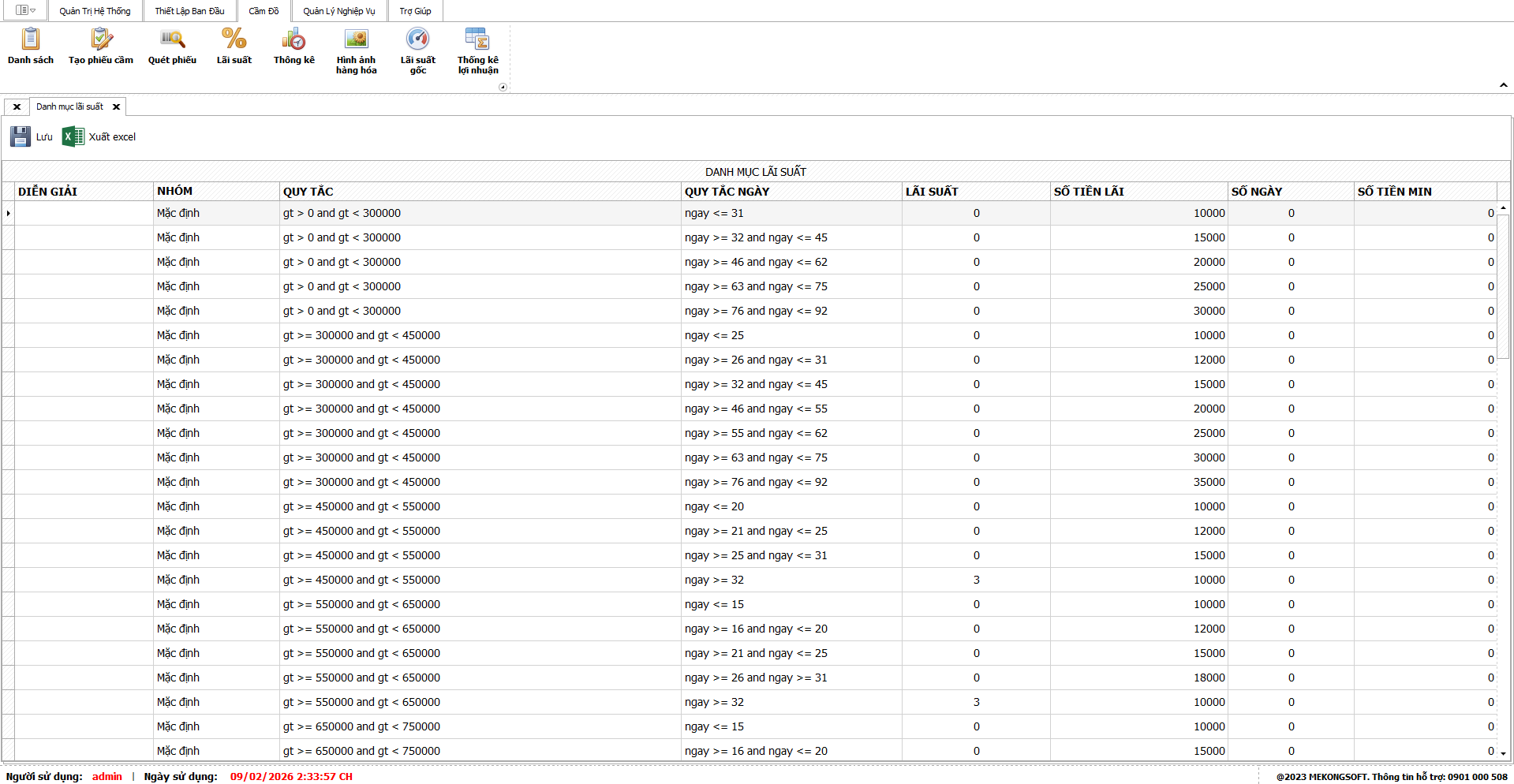Expand the ribbon group dialog launcher
The image size is (1514, 784).
(503, 88)
